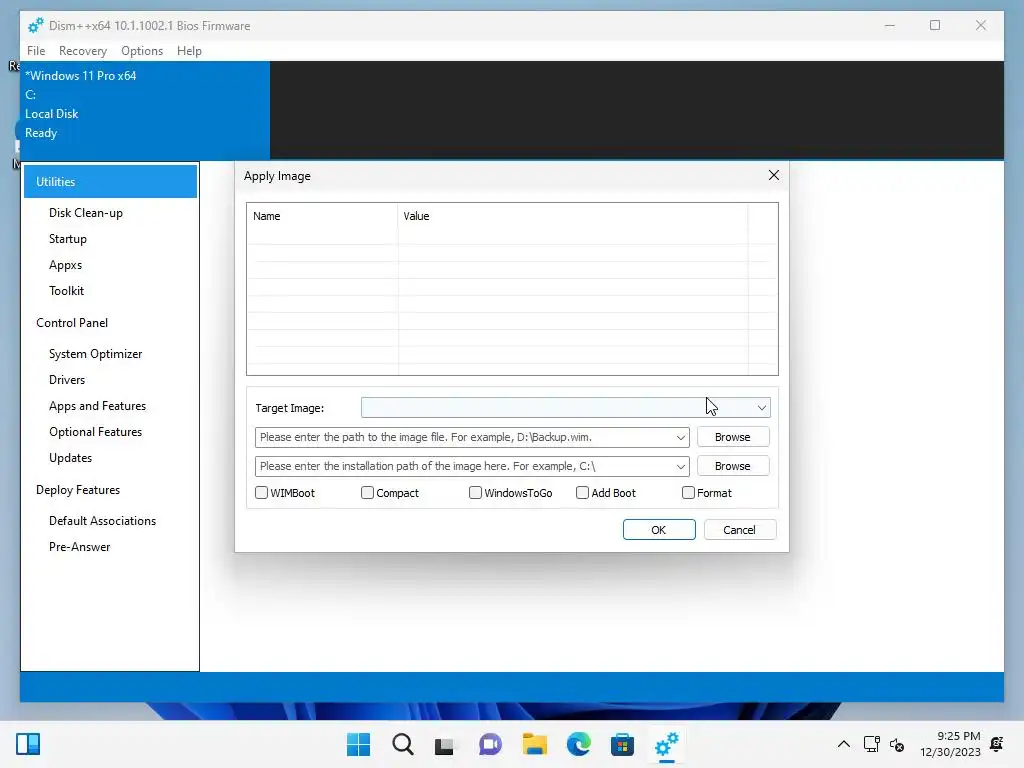This screenshot has height=768, width=1024.
Task: Open Disk Clean-up in sidebar
Action: pos(86,213)
